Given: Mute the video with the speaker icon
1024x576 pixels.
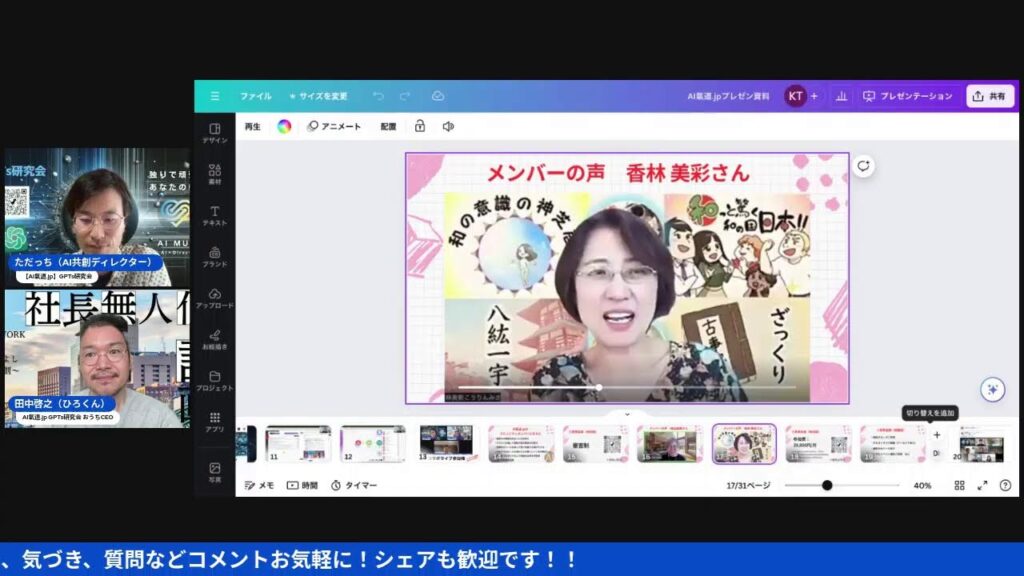Looking at the screenshot, I should [x=448, y=126].
